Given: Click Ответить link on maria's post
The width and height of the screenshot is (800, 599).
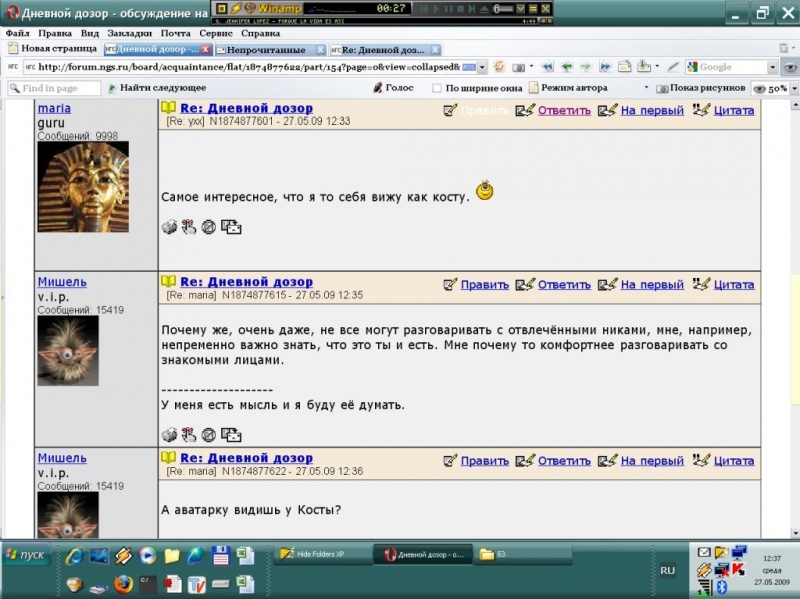Looking at the screenshot, I should pyautogui.click(x=564, y=110).
